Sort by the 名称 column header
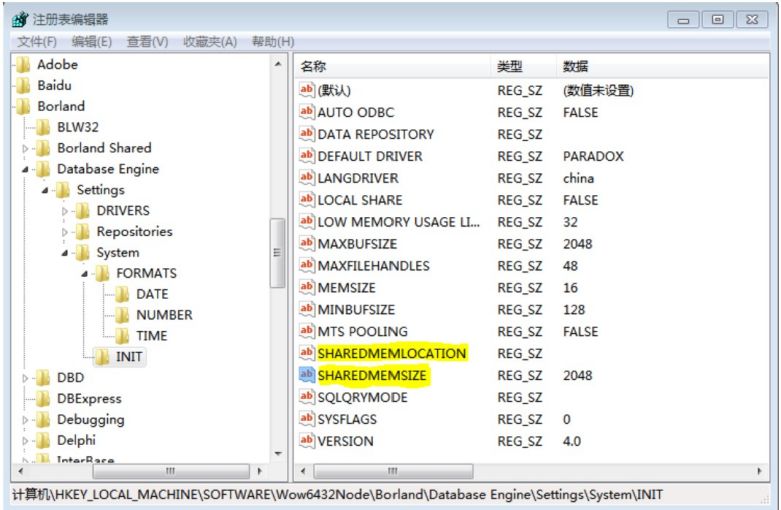The width and height of the screenshot is (781, 510). coord(314,66)
